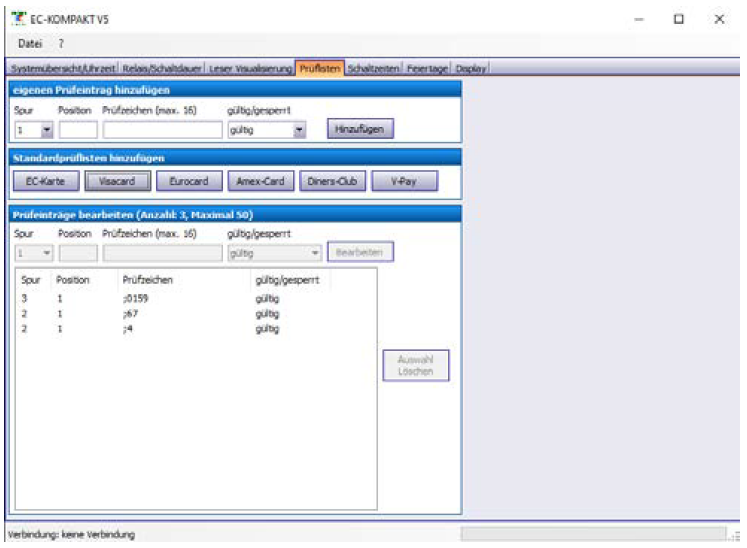Open the Feiertage tab
The image size is (747, 548).
427,69
